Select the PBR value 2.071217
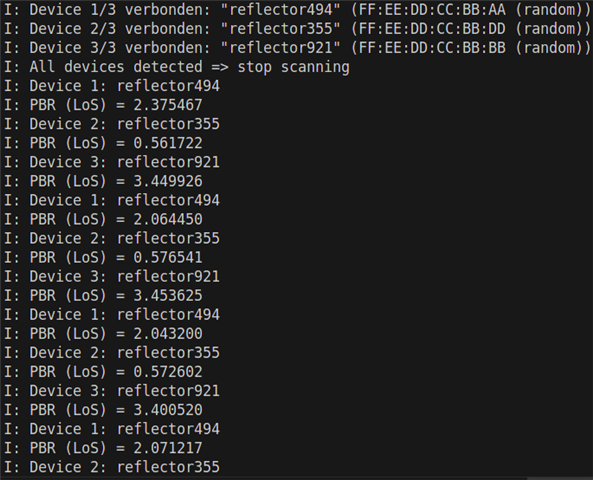Image resolution: width=593 pixels, height=480 pixels. (168, 448)
